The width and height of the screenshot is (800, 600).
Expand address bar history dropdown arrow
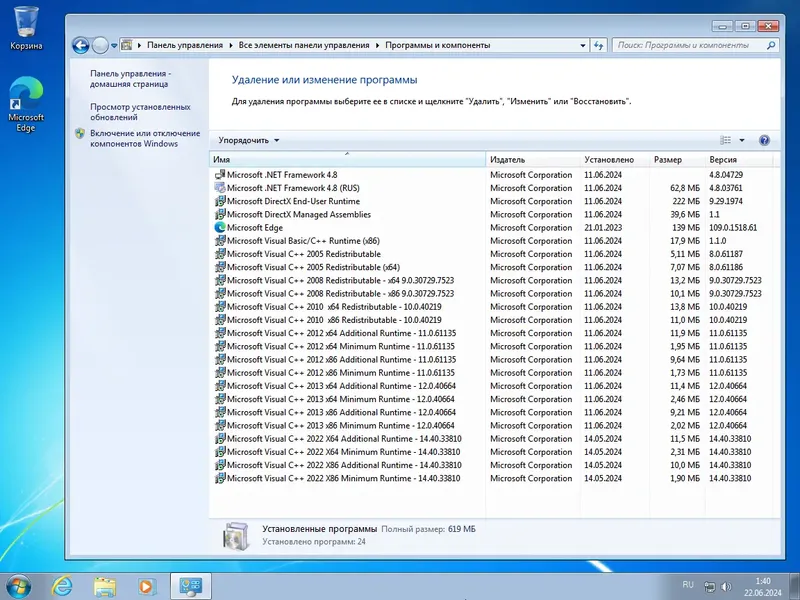click(583, 45)
